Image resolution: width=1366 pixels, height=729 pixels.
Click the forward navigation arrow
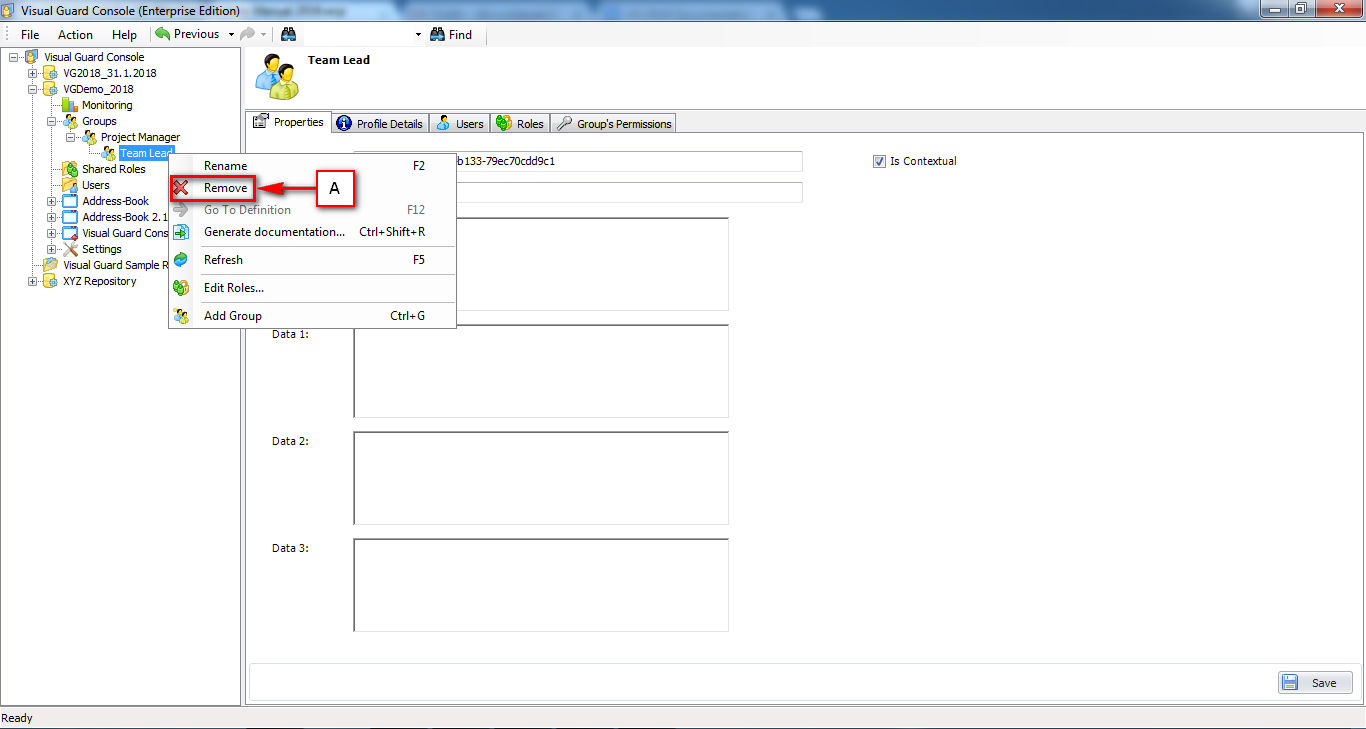(247, 33)
